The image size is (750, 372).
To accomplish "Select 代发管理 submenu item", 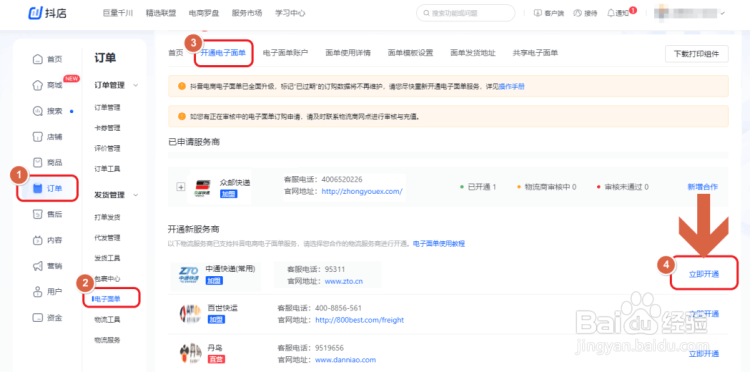I will click(108, 238).
